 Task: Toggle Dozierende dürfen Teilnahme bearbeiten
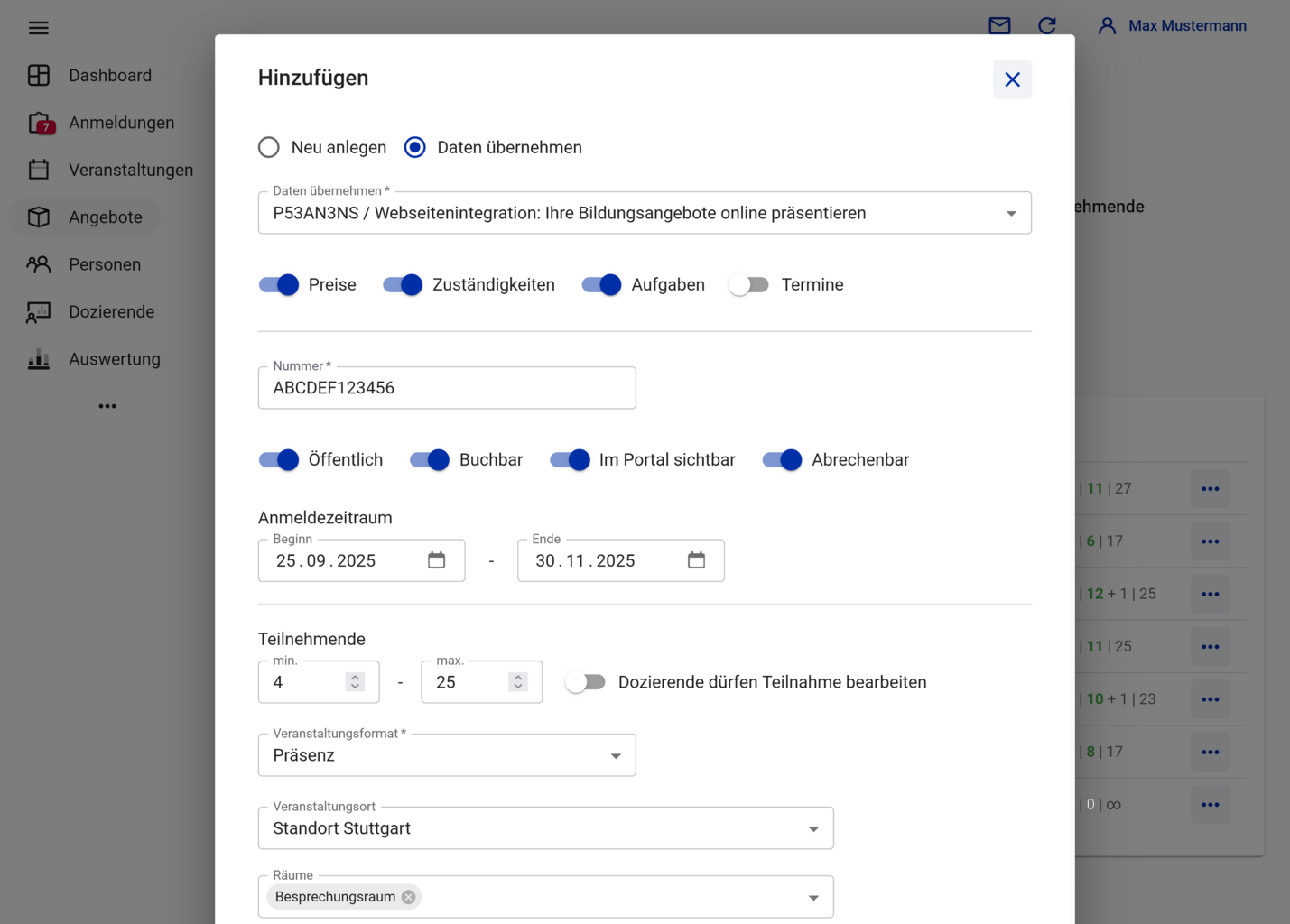(x=586, y=682)
